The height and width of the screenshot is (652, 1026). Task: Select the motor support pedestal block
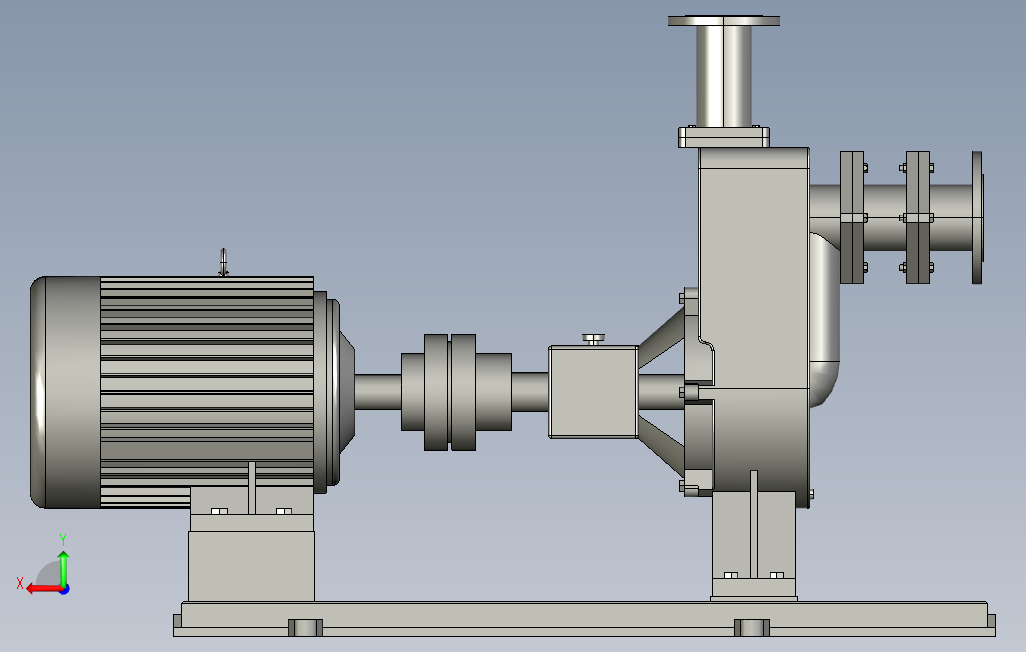[x=251, y=566]
